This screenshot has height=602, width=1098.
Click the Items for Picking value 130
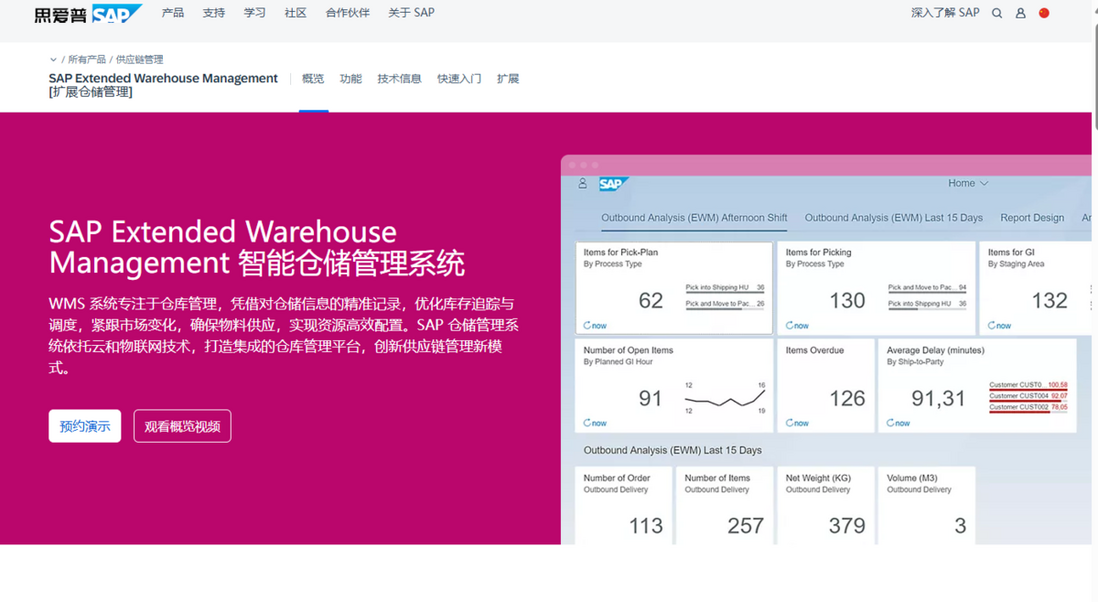coord(847,300)
